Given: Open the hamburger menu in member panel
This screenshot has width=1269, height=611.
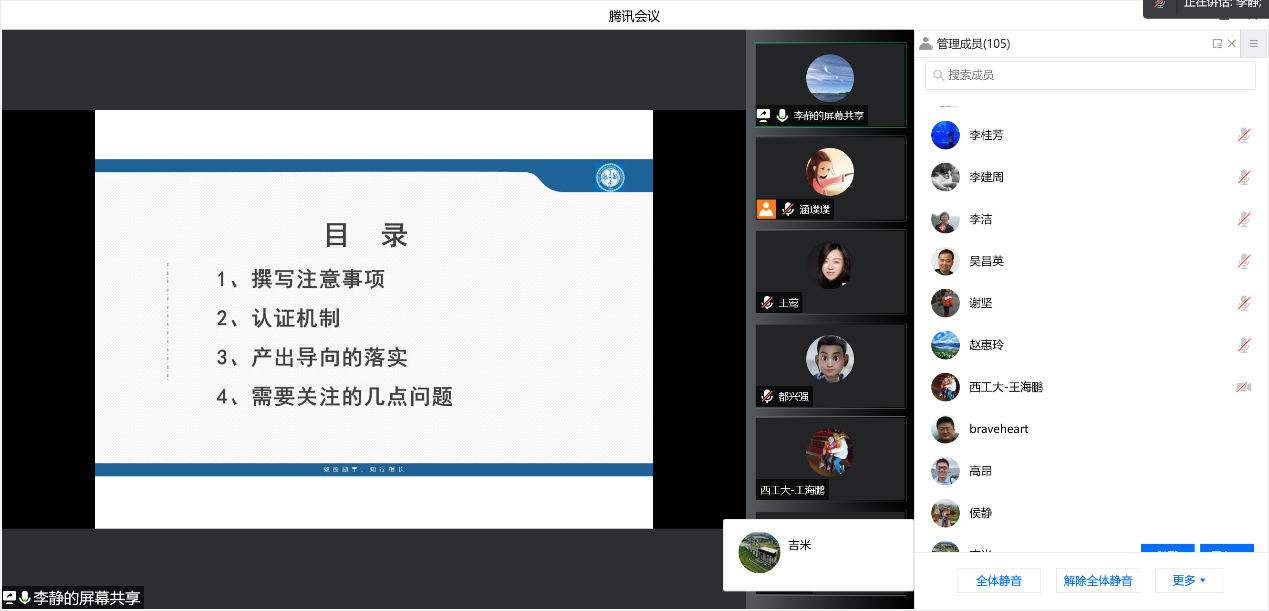Looking at the screenshot, I should [1254, 44].
